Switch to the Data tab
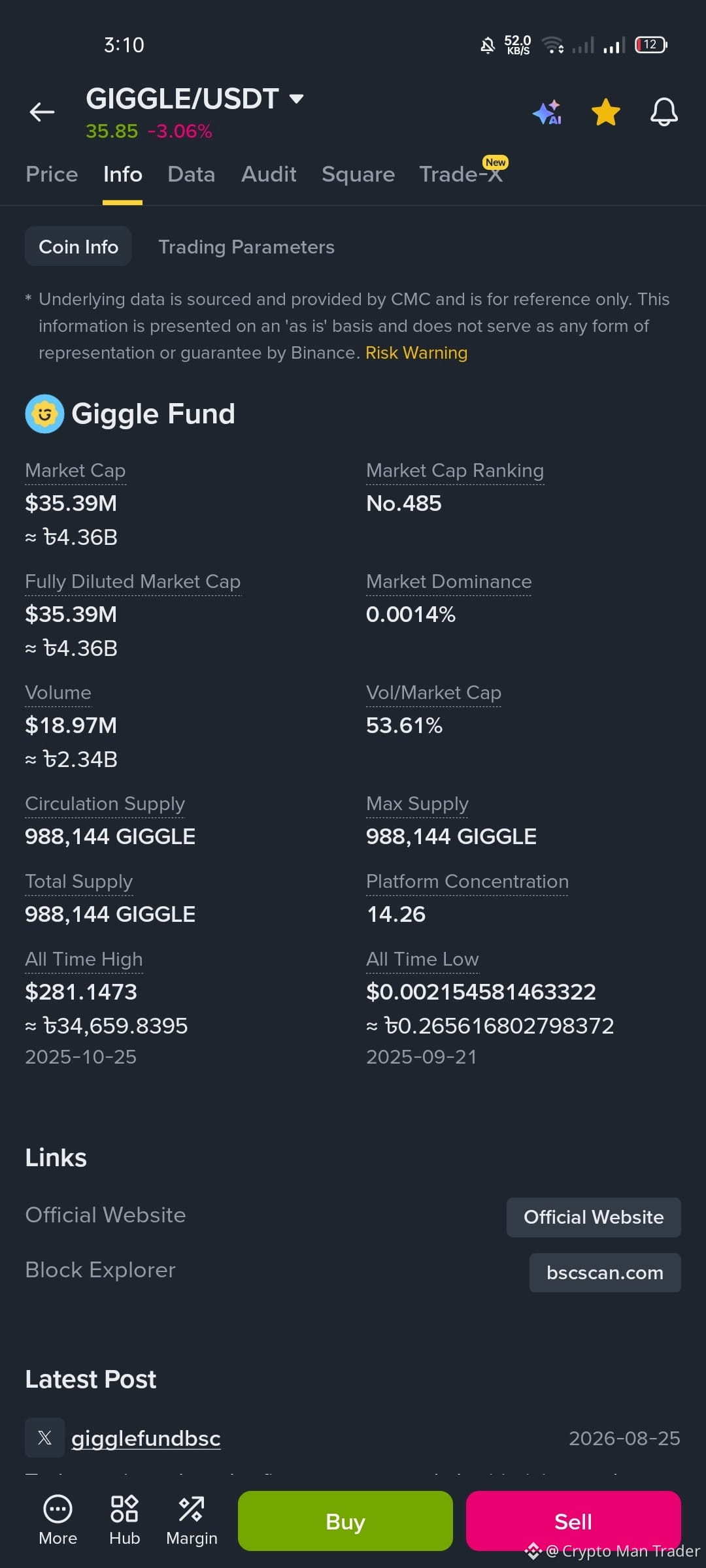Image resolution: width=706 pixels, height=1568 pixels. (x=191, y=174)
